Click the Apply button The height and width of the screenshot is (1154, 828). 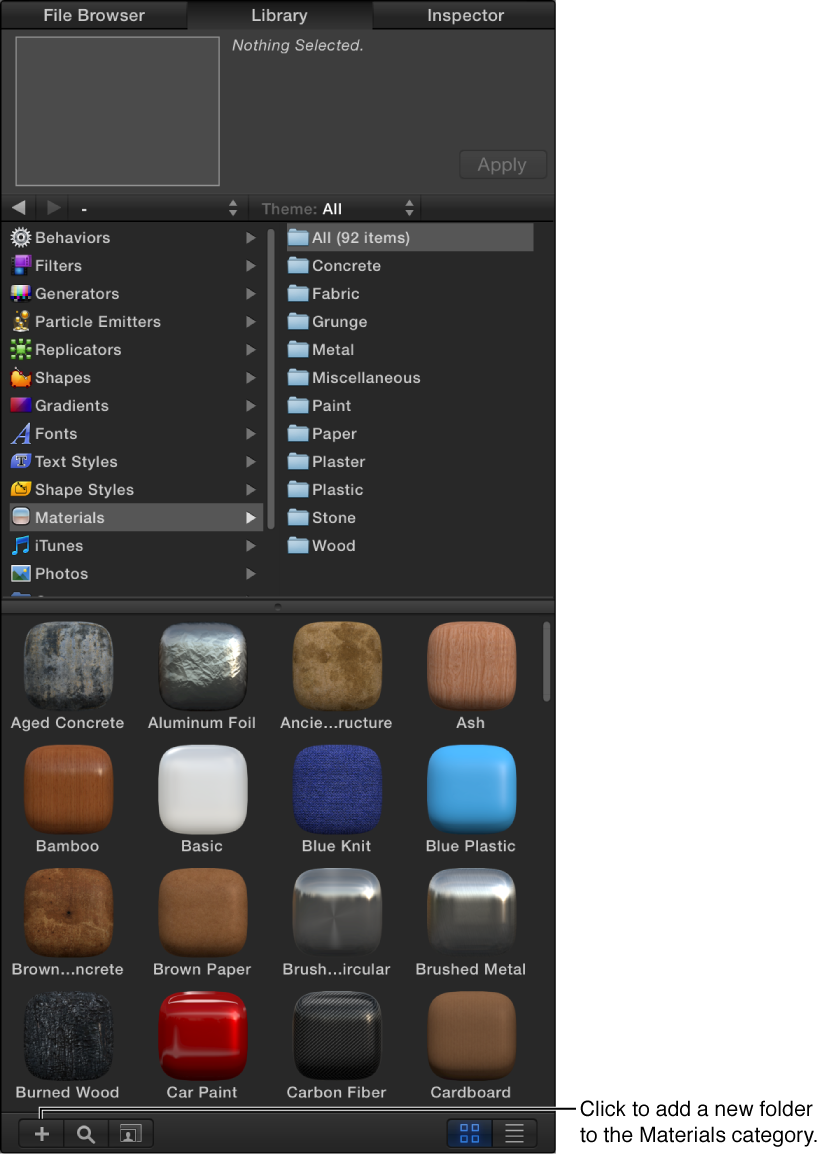coord(502,164)
